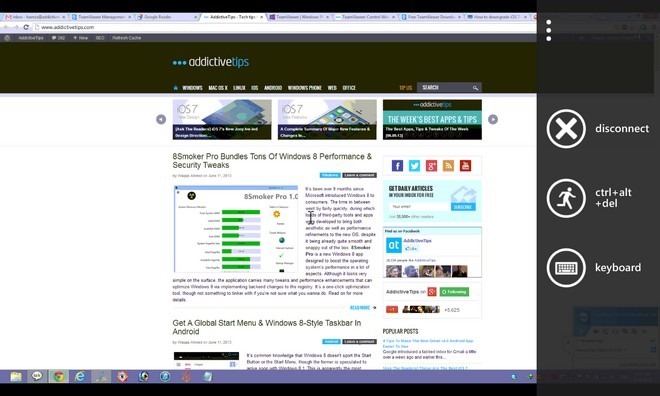Open the on-screen keyboard icon

[x=566, y=268]
